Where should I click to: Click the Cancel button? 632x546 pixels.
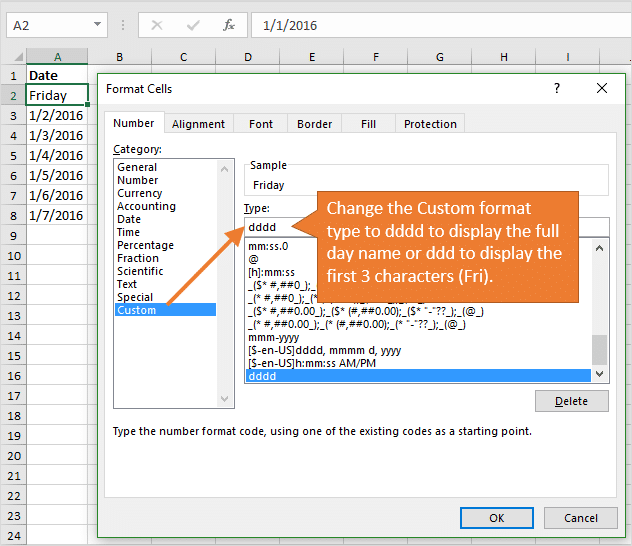point(580,518)
